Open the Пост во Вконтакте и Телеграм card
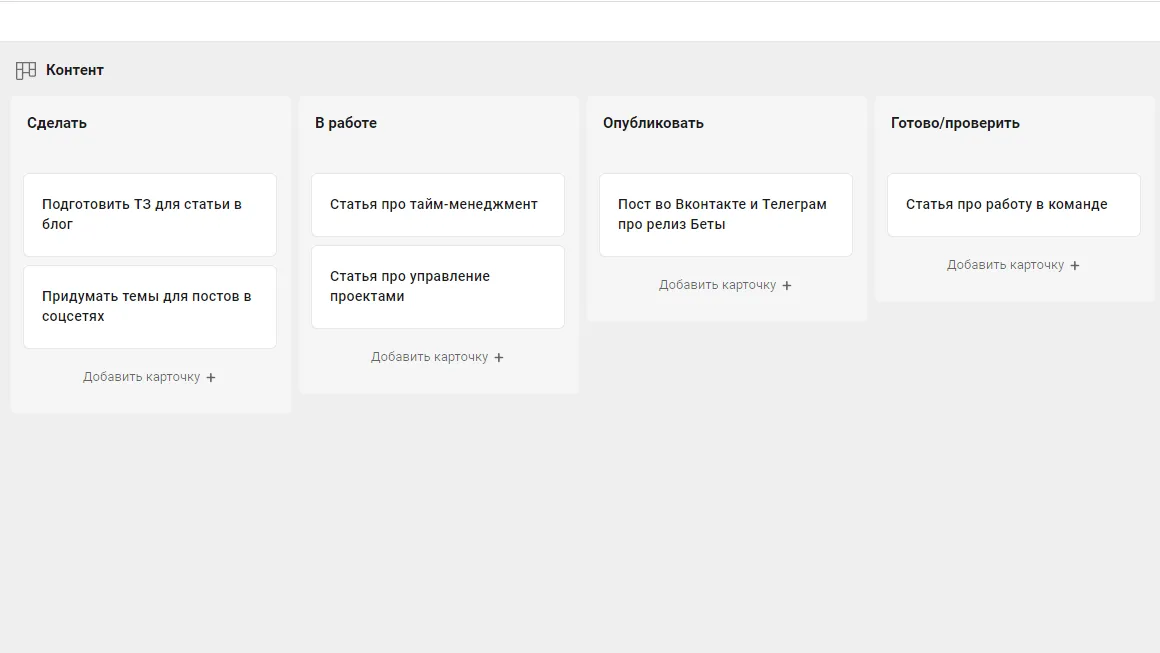Screen dimensions: 1160x653 coord(725,214)
